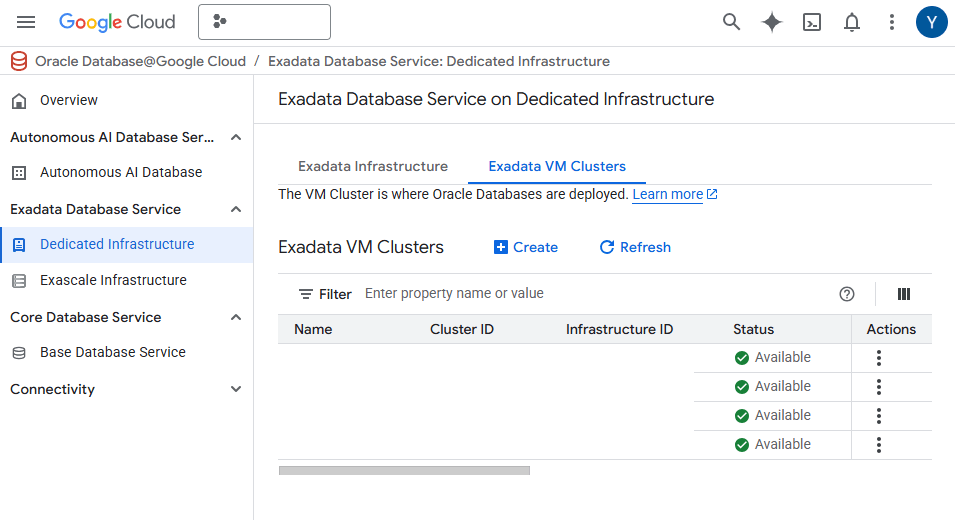Viewport: 955px width, 520px height.
Task: Sort by Cluster ID column header
Action: [x=462, y=329]
